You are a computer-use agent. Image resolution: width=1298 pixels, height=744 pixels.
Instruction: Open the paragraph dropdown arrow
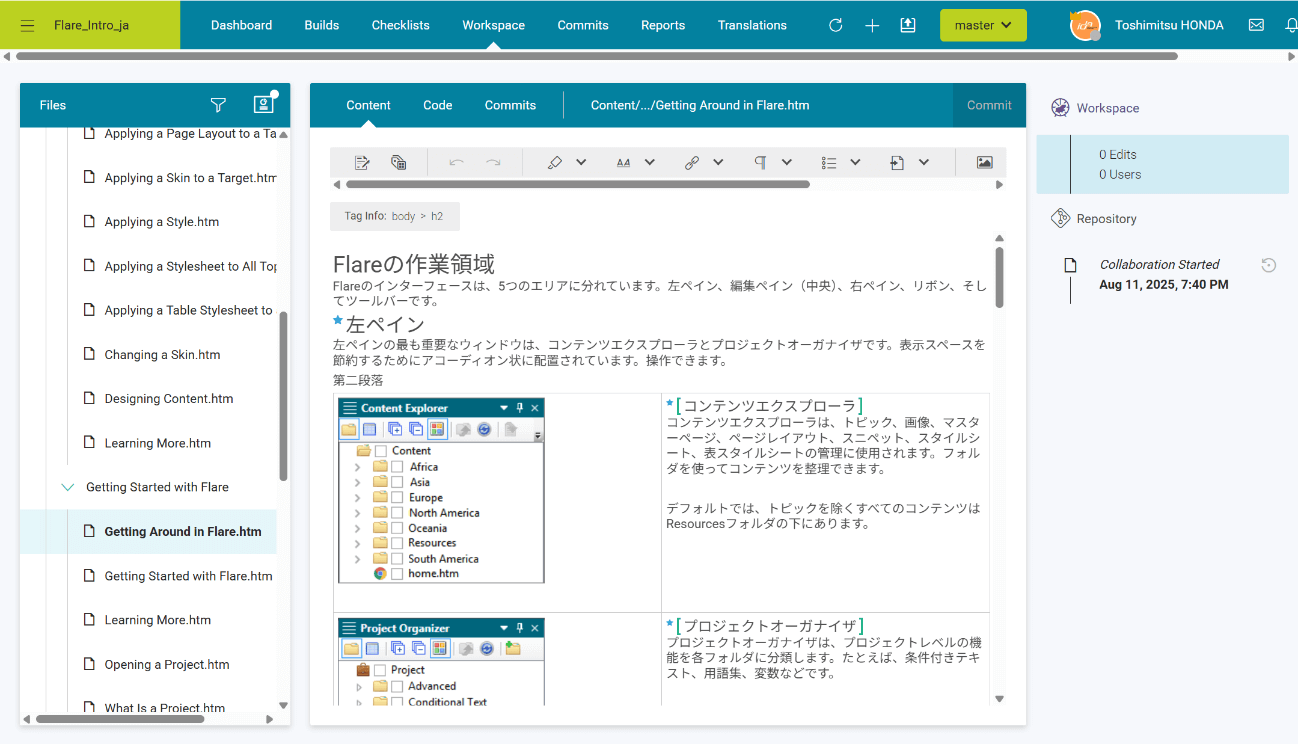[x=786, y=162]
